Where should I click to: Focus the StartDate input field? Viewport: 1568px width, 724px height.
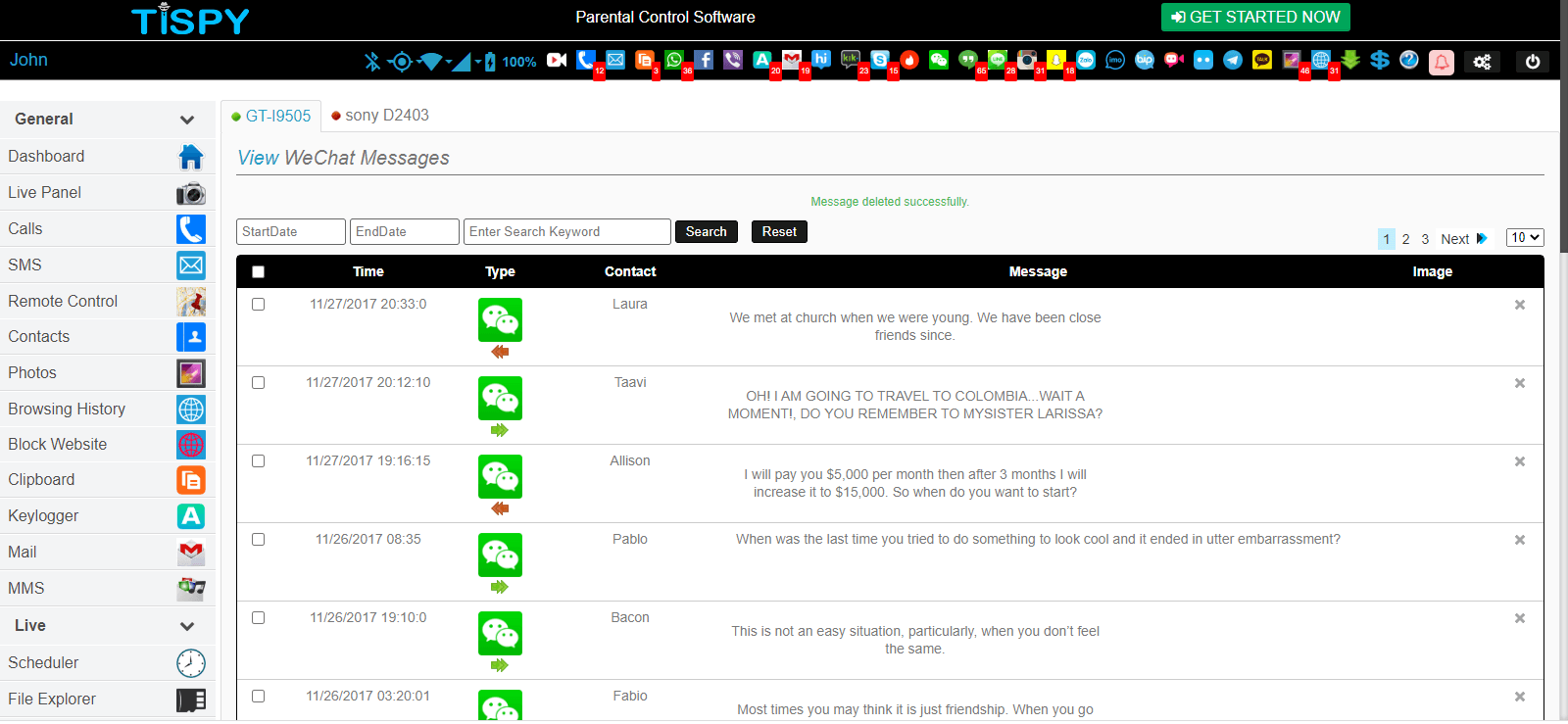291,231
